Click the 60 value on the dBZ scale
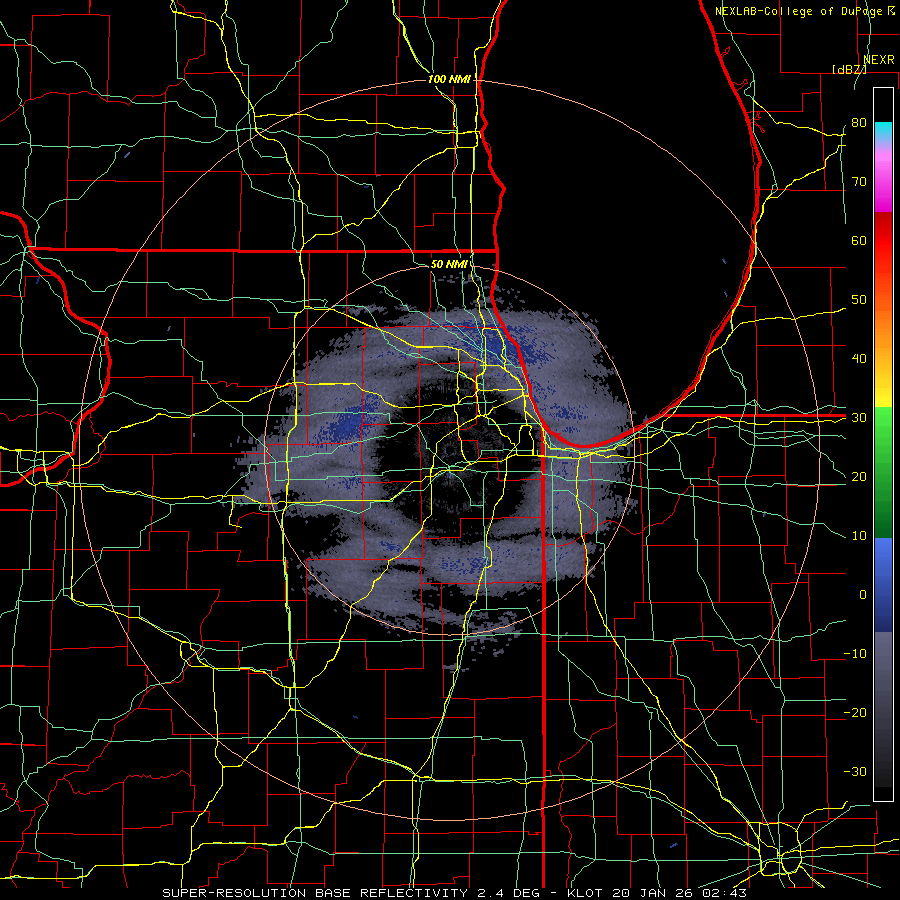 859,240
